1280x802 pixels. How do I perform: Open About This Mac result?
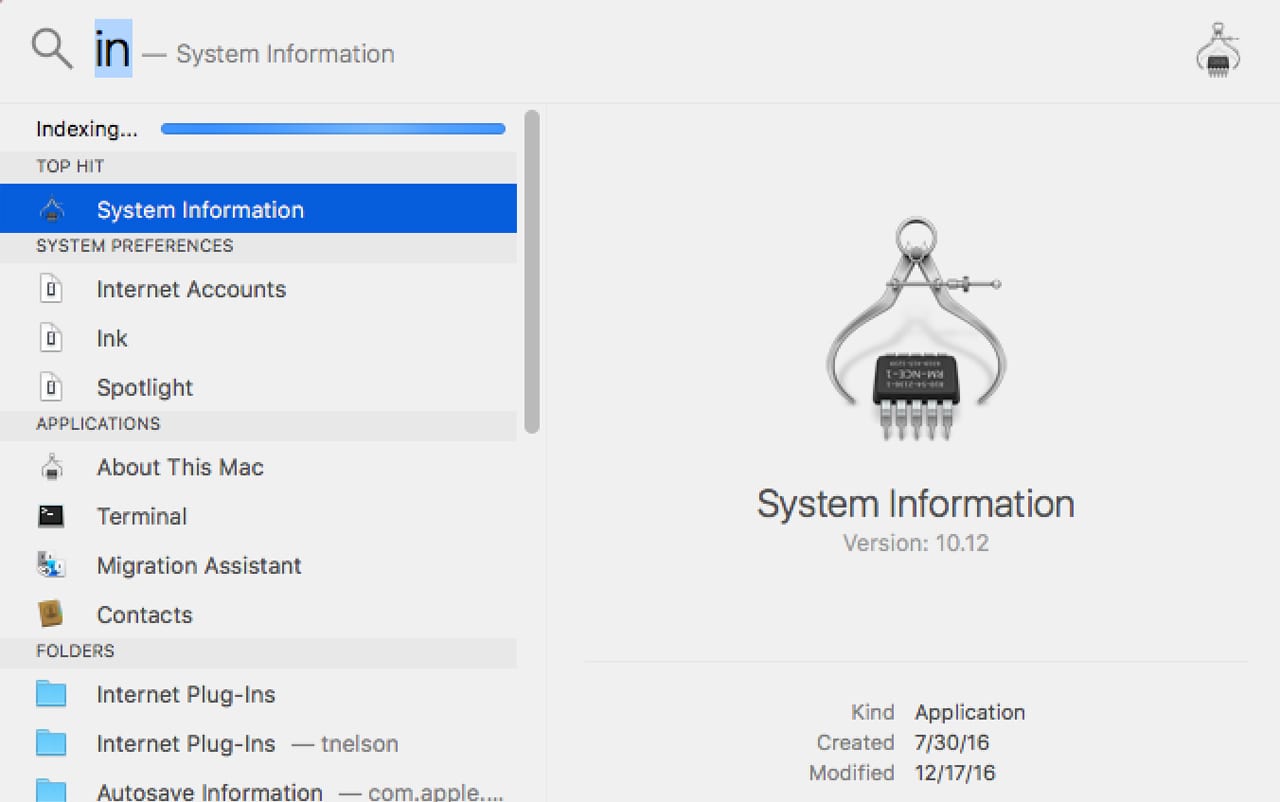(x=258, y=468)
